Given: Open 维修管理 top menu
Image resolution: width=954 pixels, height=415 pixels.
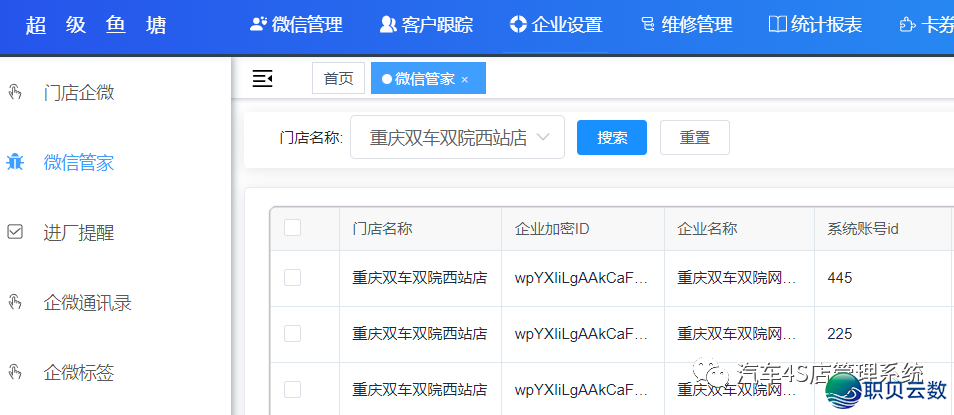Looking at the screenshot, I should 686,25.
